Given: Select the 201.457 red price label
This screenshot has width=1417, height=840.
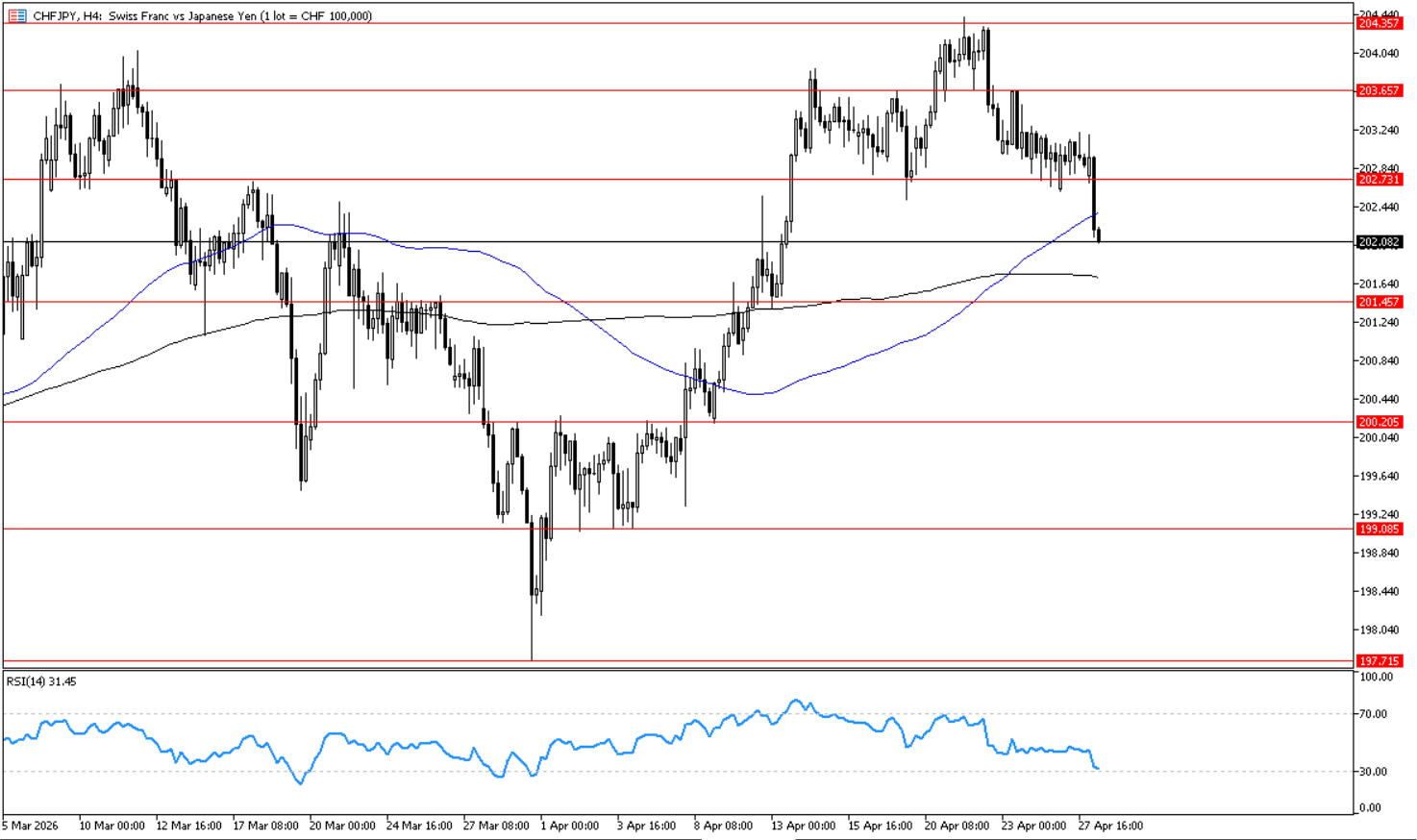Looking at the screenshot, I should point(1379,302).
